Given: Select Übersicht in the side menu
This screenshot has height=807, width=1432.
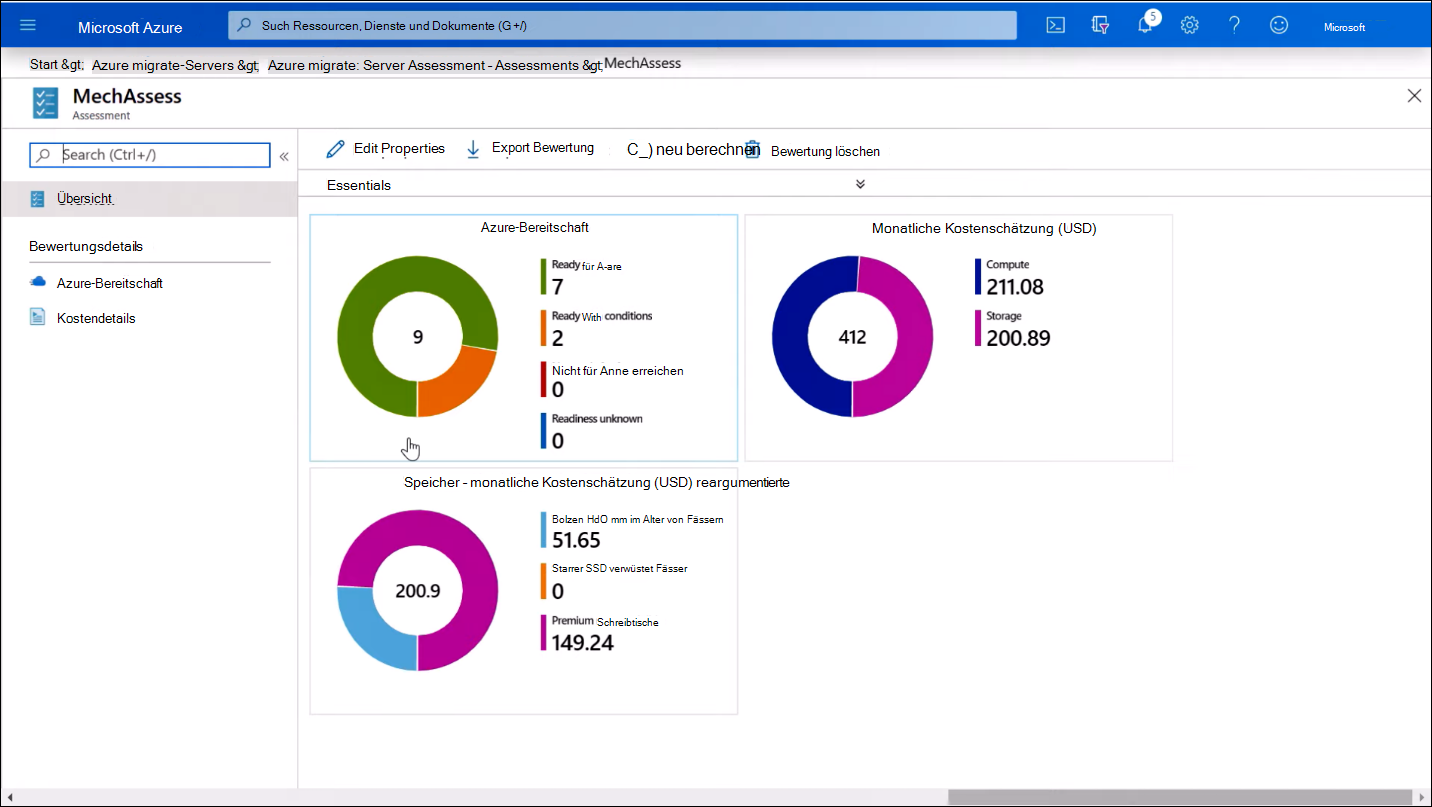Looking at the screenshot, I should point(149,199).
